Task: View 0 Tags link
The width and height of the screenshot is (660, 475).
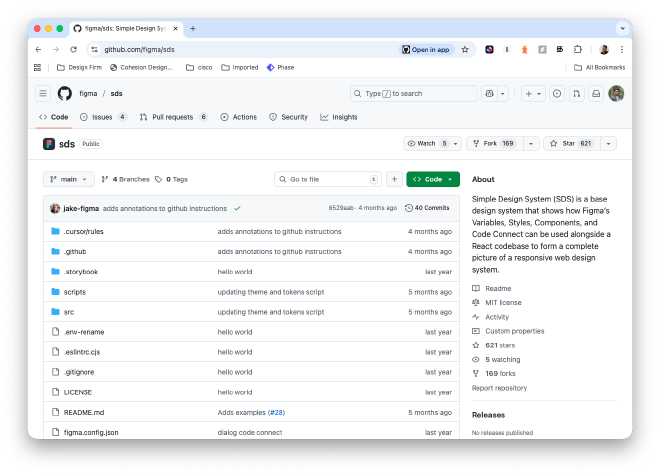Action: click(x=171, y=179)
